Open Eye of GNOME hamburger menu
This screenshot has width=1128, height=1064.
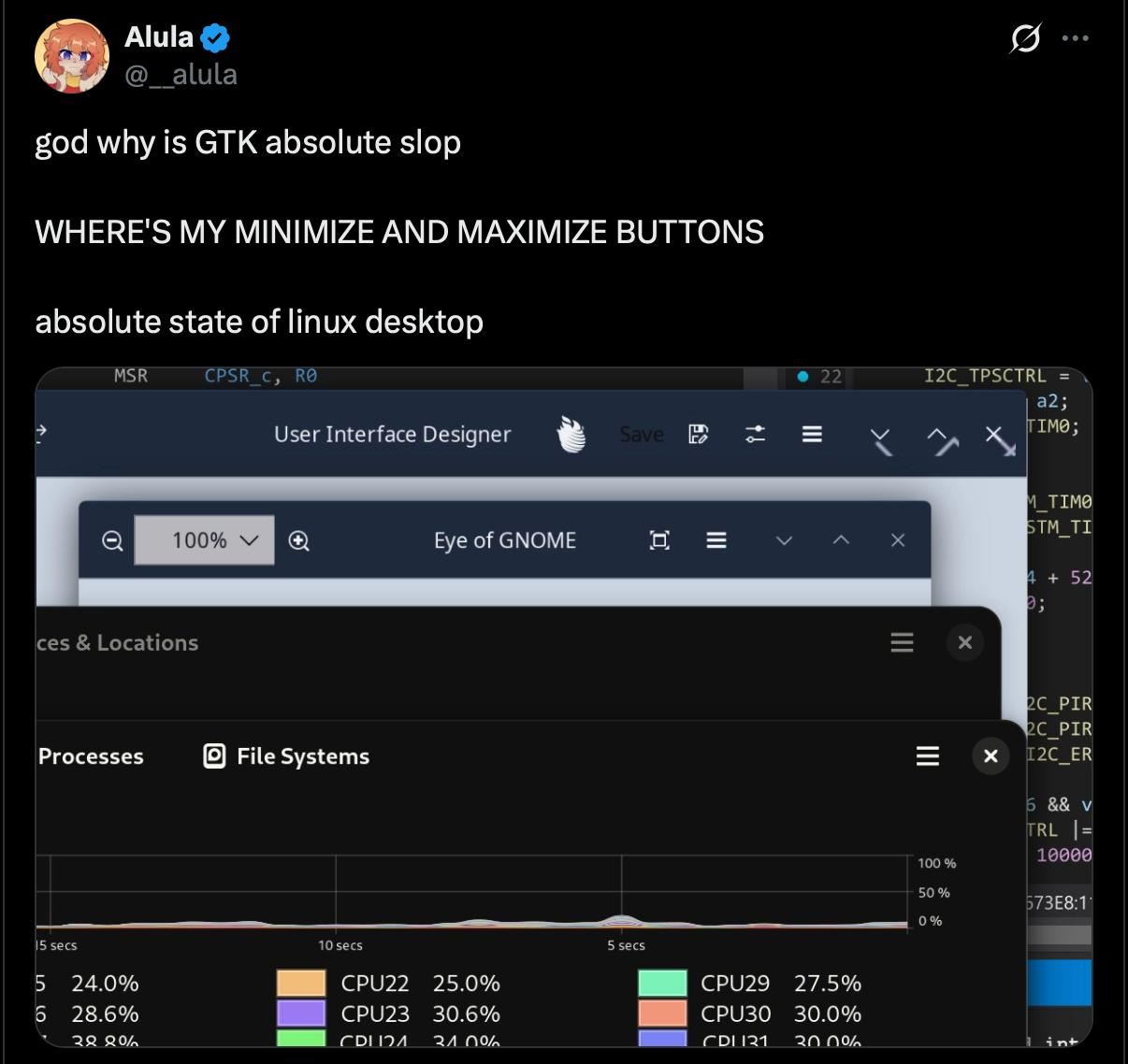716,540
